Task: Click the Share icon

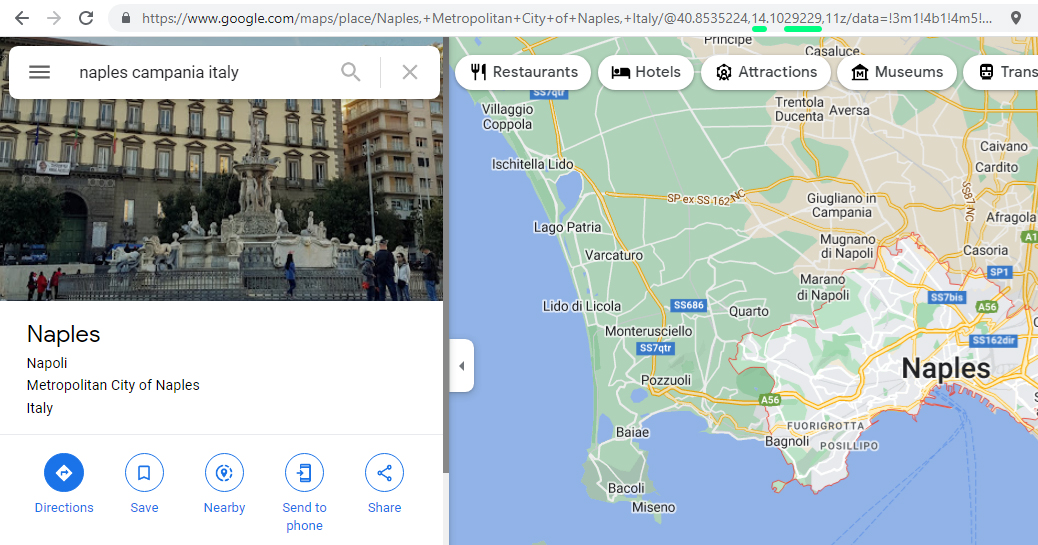Action: [385, 473]
